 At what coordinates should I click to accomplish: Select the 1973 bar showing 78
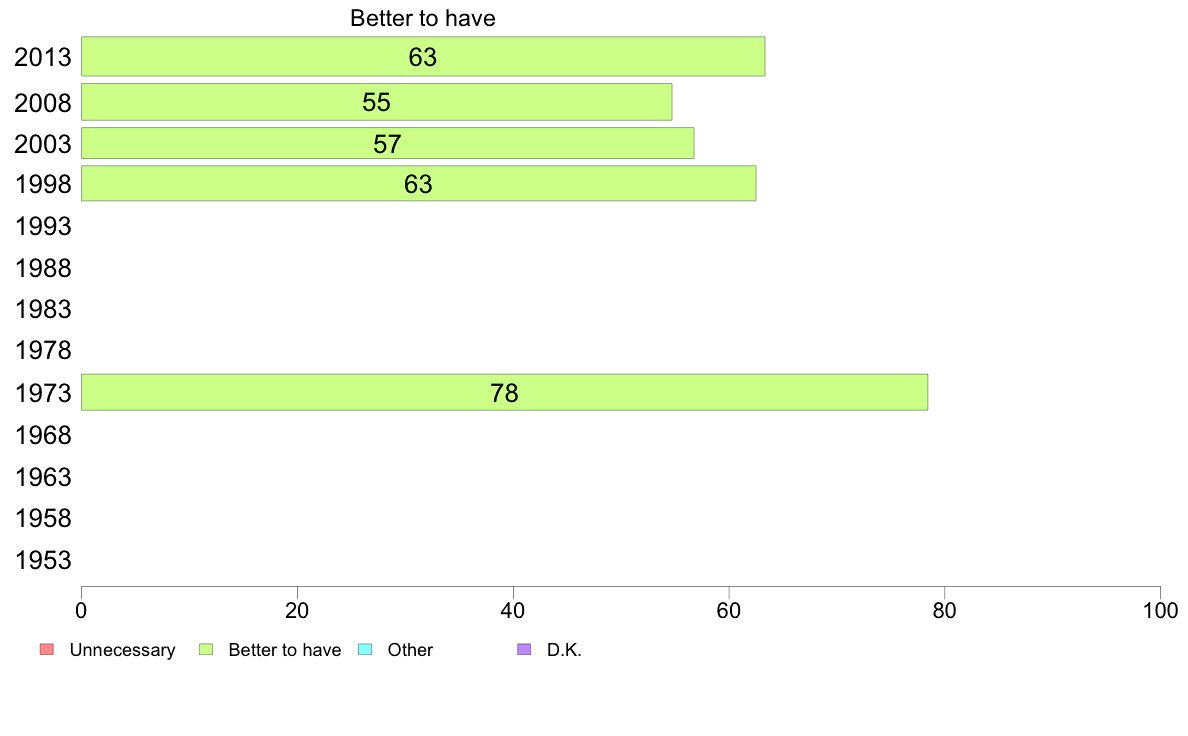(505, 393)
